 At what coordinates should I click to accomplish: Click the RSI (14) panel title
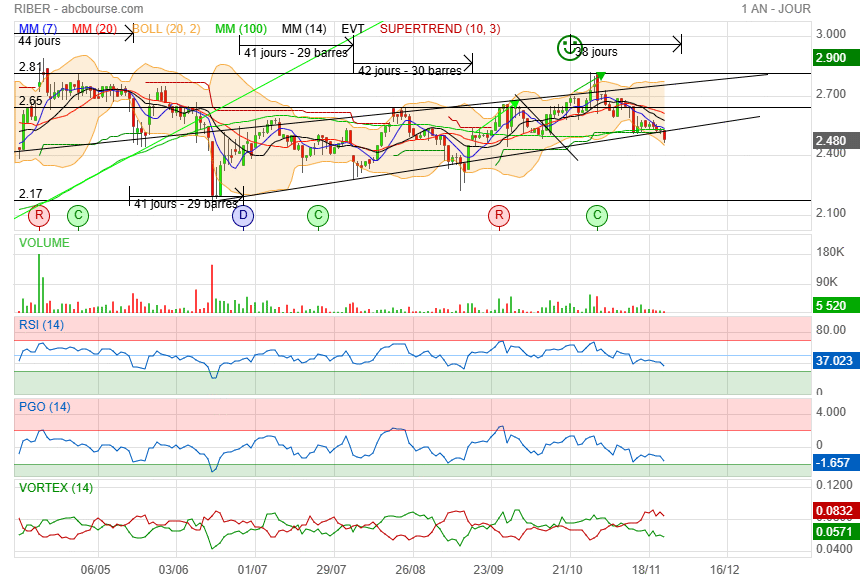click(x=42, y=324)
